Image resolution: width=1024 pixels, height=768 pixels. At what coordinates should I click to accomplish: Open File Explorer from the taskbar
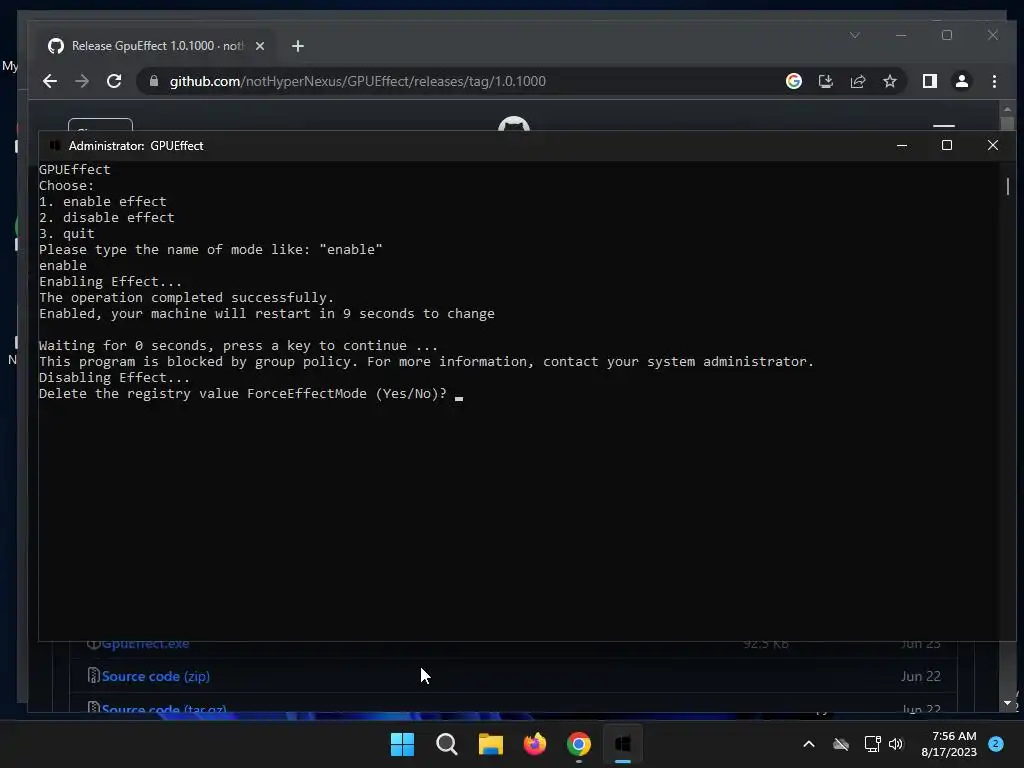click(x=490, y=744)
